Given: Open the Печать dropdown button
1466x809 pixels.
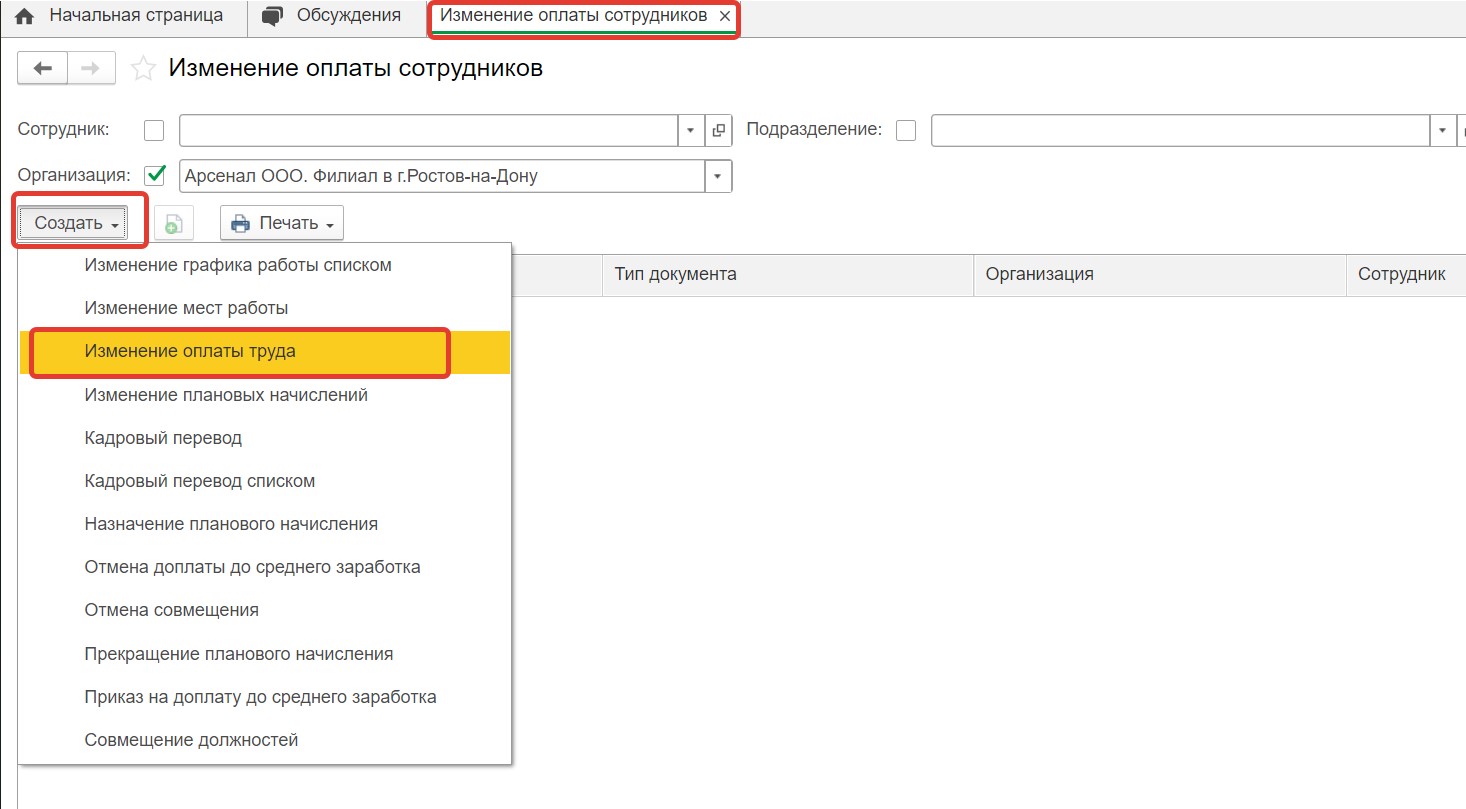Looking at the screenshot, I should (x=282, y=224).
